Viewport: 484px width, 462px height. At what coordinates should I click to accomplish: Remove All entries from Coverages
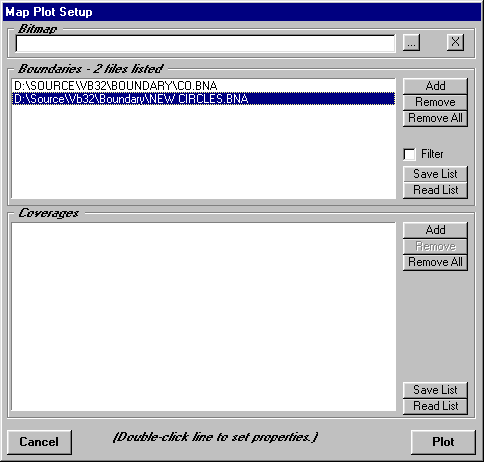435,262
